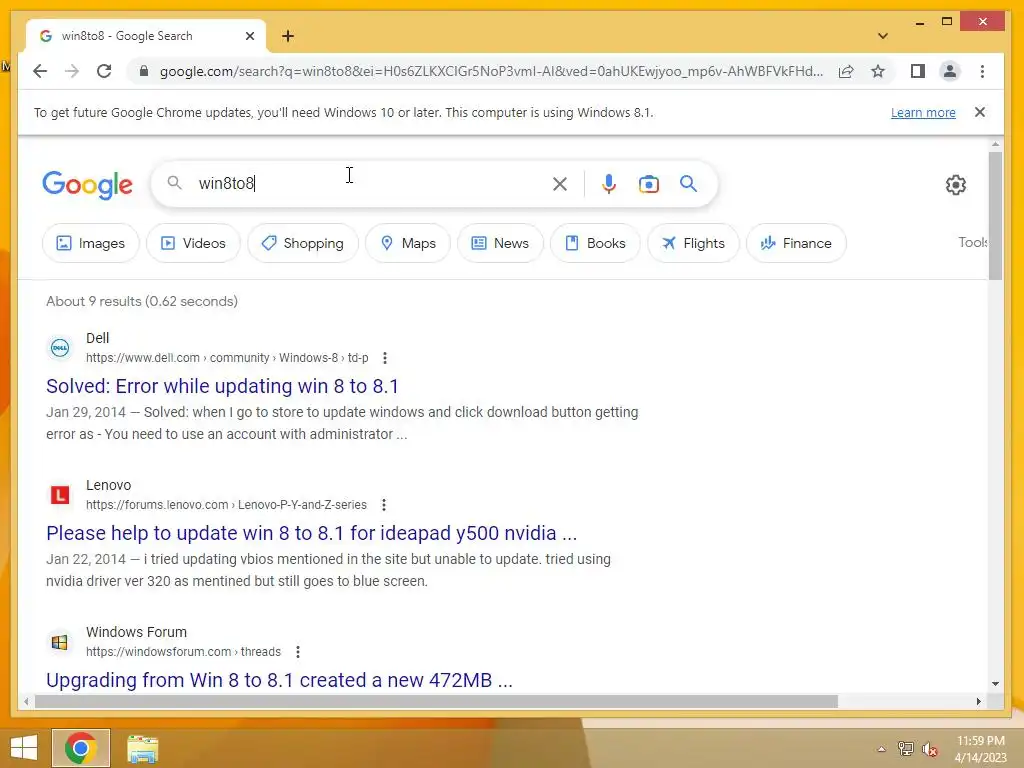Open 'Solved: Error while updating win 8 to 8.1'
The height and width of the screenshot is (768, 1024).
pos(222,386)
